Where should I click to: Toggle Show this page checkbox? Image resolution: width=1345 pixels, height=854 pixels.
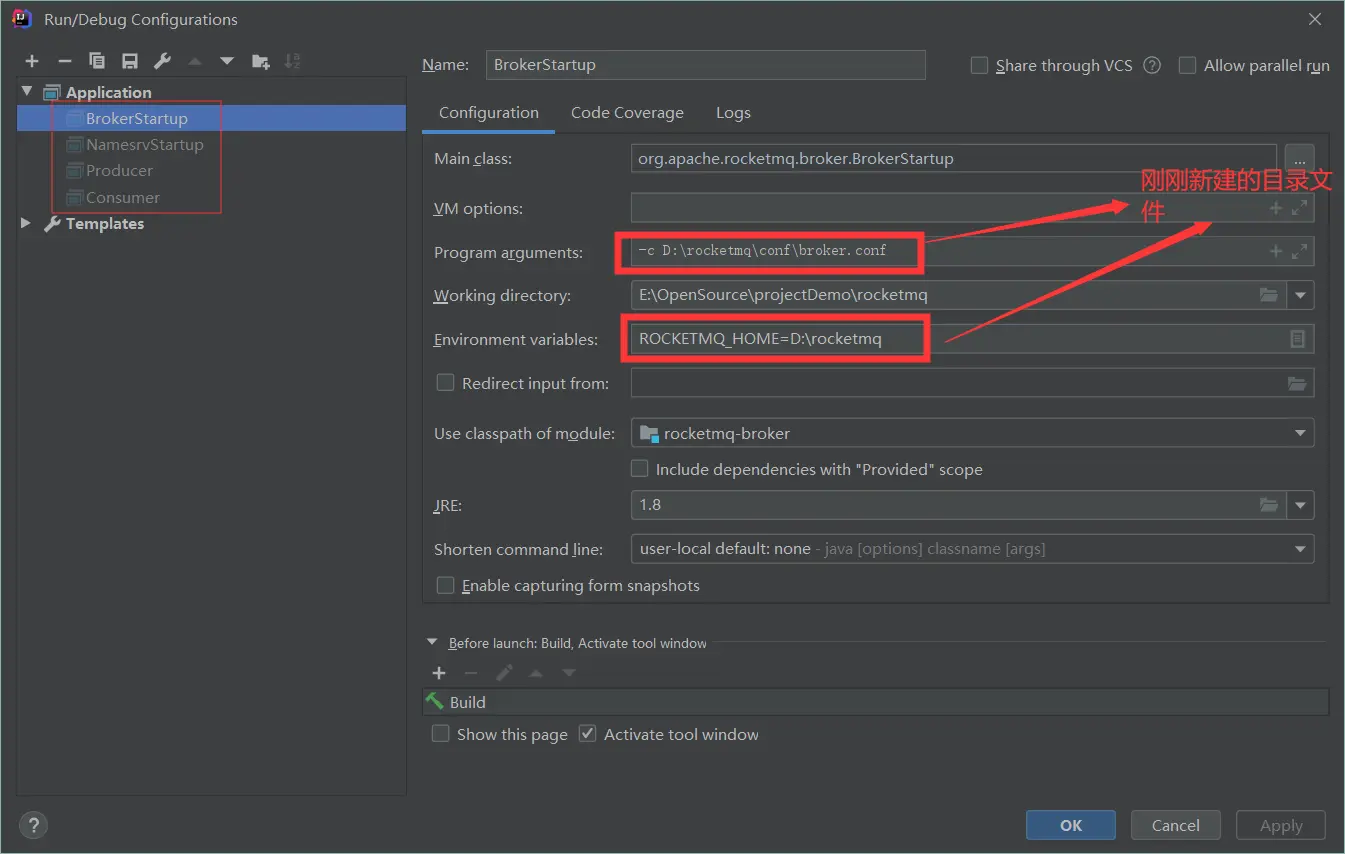pos(440,734)
